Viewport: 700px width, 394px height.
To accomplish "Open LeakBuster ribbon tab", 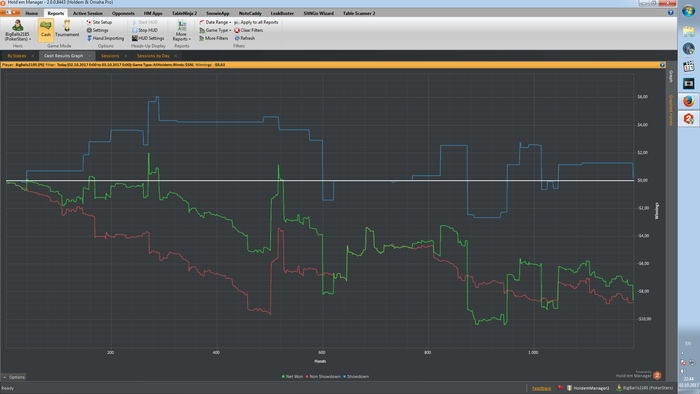I will point(282,13).
